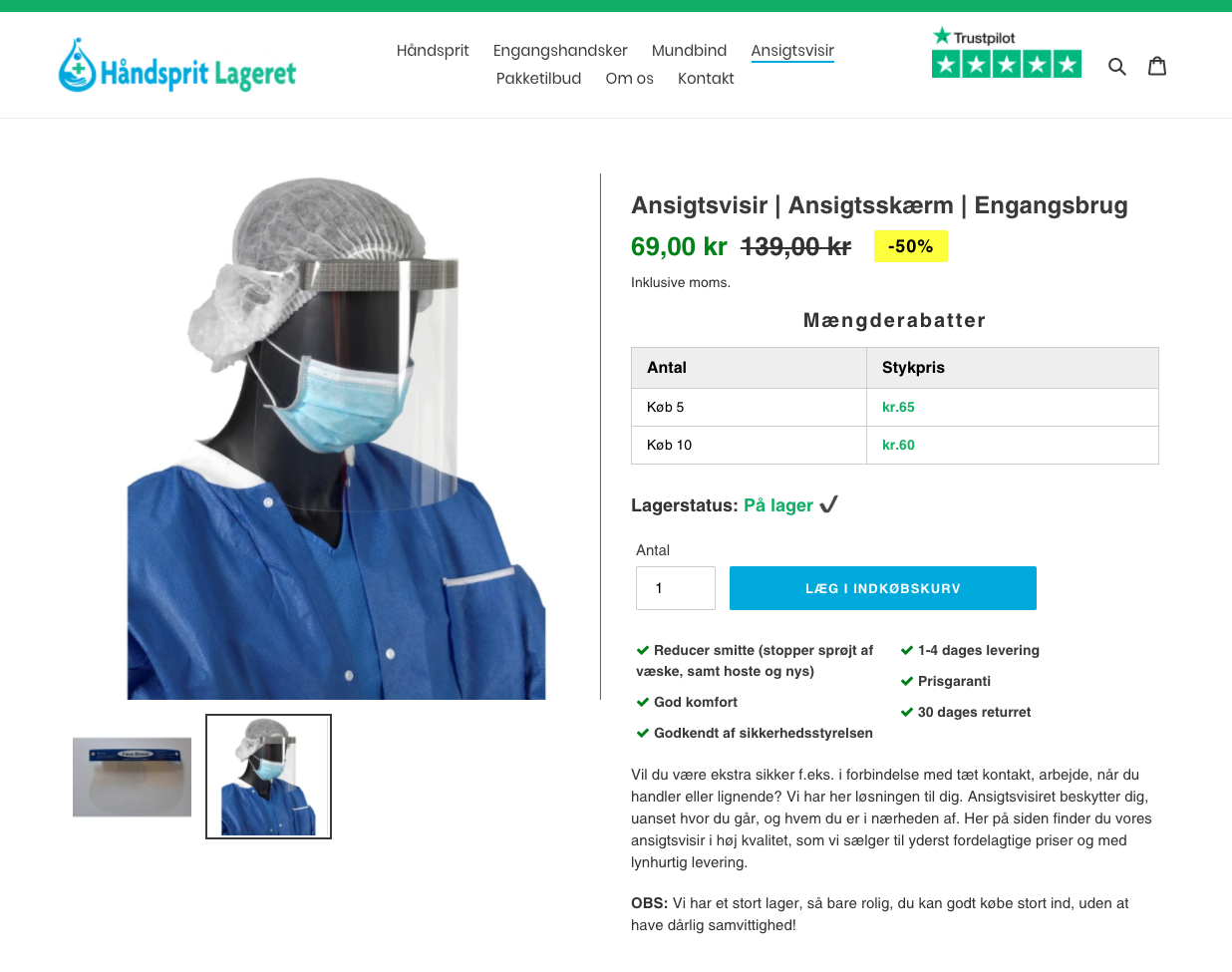Navigate to Pakketilbud page

pyautogui.click(x=538, y=78)
